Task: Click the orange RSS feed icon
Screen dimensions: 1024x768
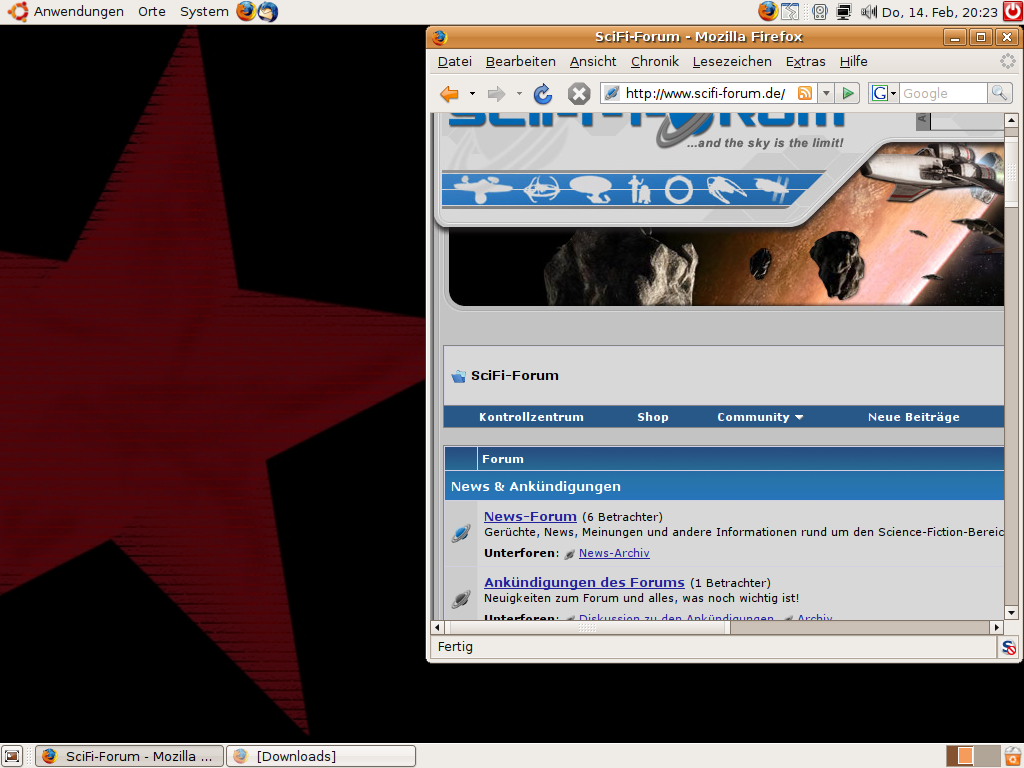Action: [x=805, y=94]
